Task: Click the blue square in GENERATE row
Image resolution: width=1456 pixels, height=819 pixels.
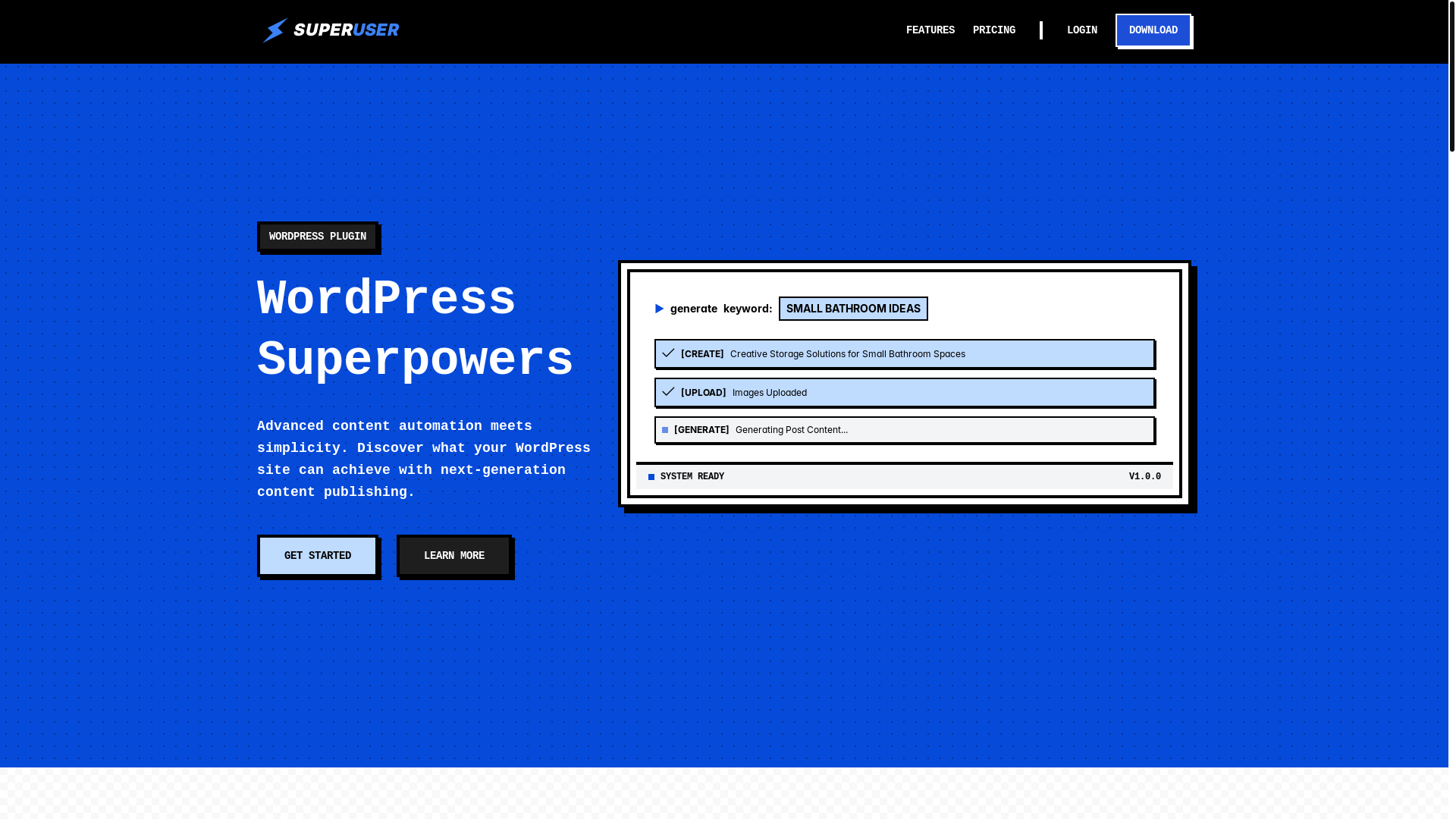Action: (x=665, y=430)
